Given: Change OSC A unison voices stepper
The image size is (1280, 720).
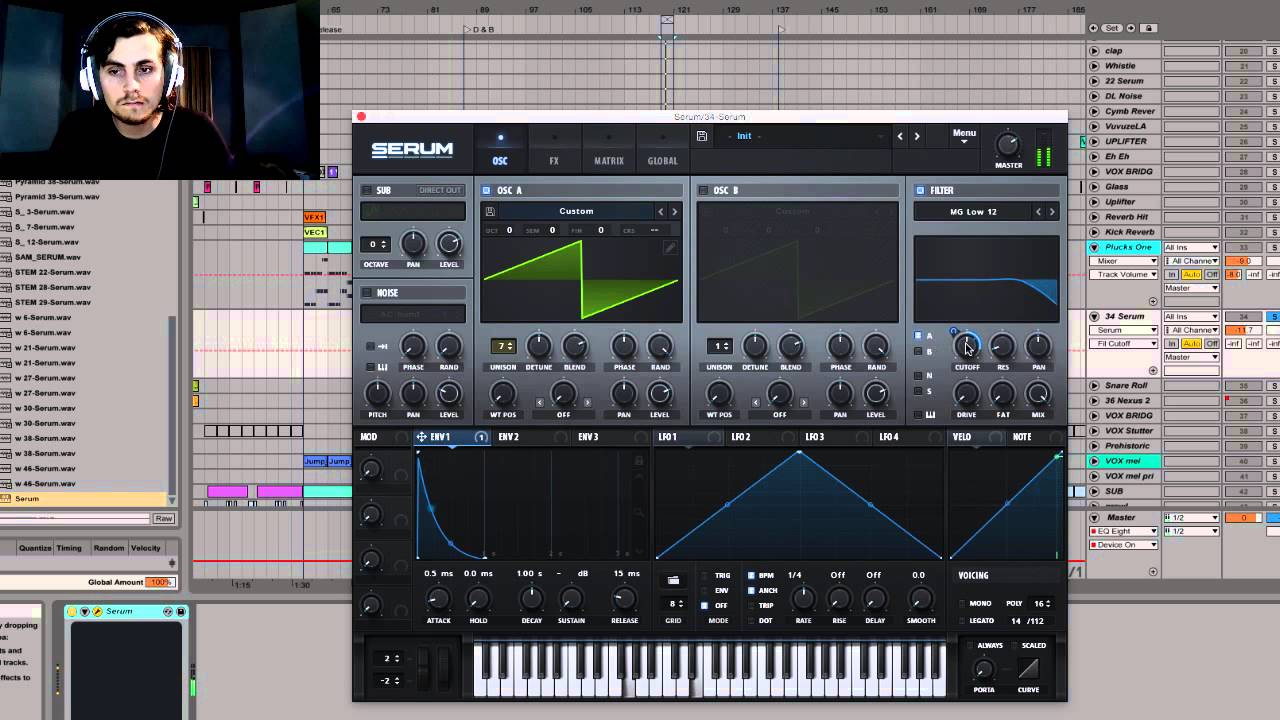Looking at the screenshot, I should click(503, 346).
